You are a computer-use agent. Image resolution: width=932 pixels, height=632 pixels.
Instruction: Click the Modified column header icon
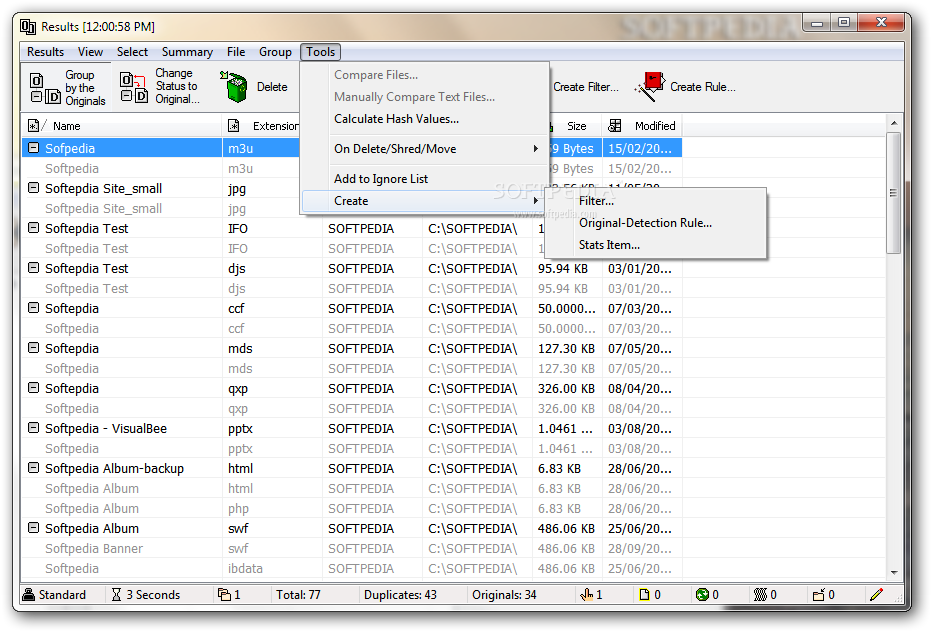point(615,126)
